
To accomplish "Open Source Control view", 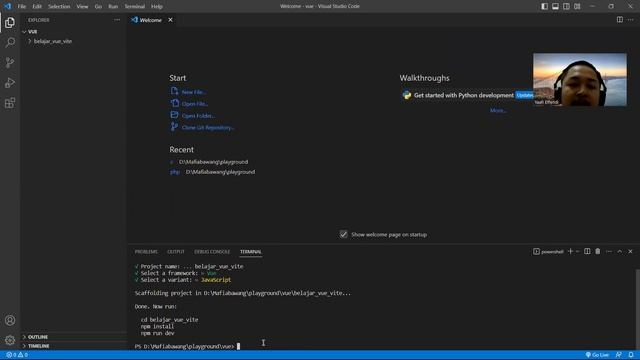I will point(10,62).
